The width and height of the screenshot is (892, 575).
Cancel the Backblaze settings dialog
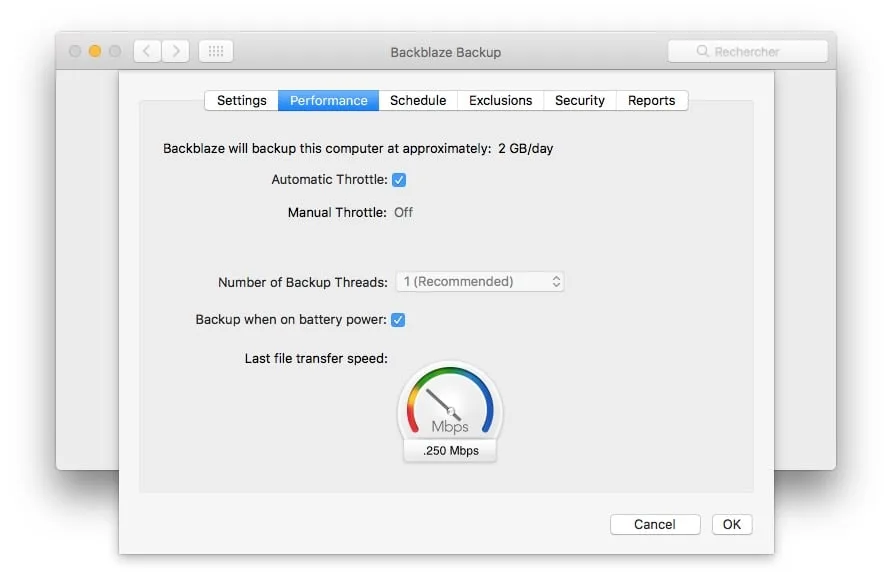tap(655, 524)
